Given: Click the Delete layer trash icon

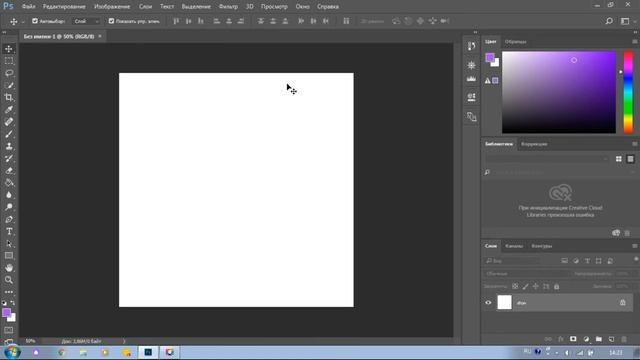Looking at the screenshot, I should coord(624,339).
